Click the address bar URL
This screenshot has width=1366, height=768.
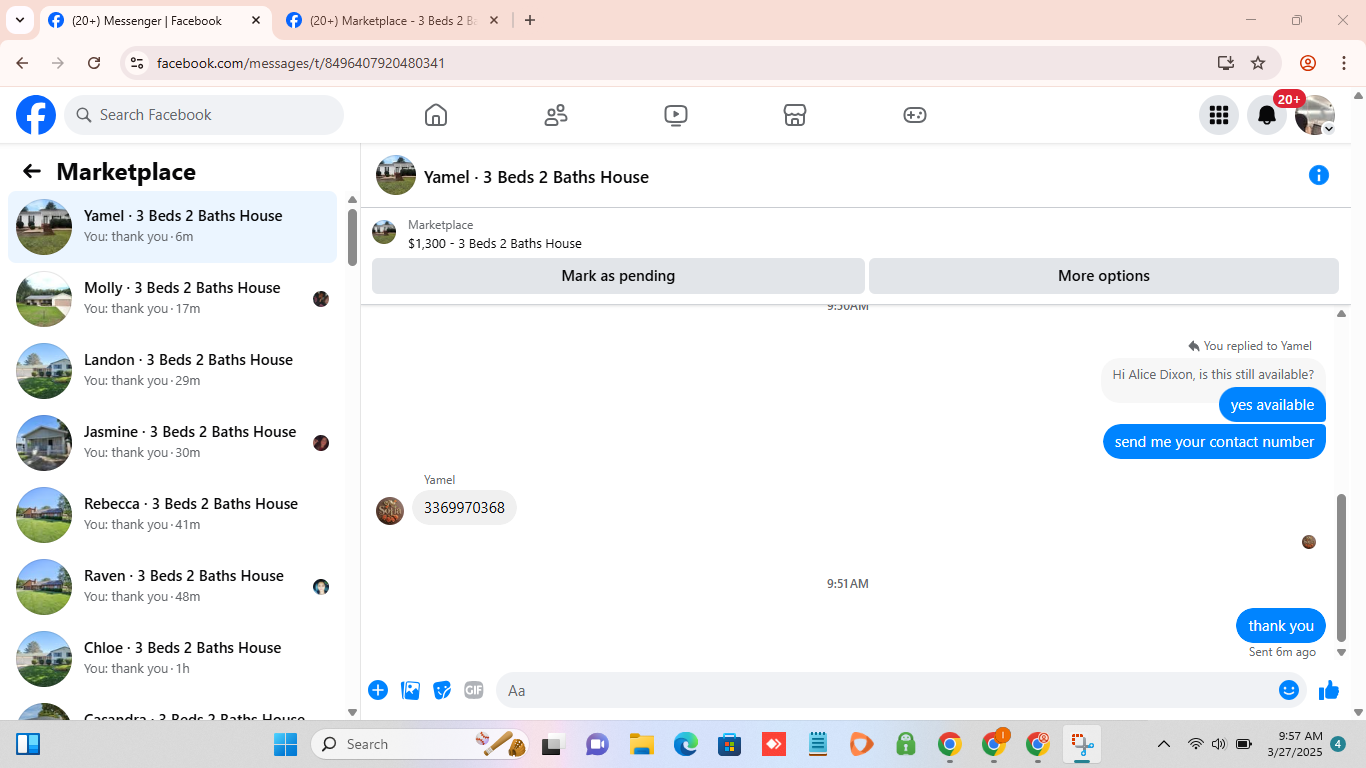click(x=301, y=63)
